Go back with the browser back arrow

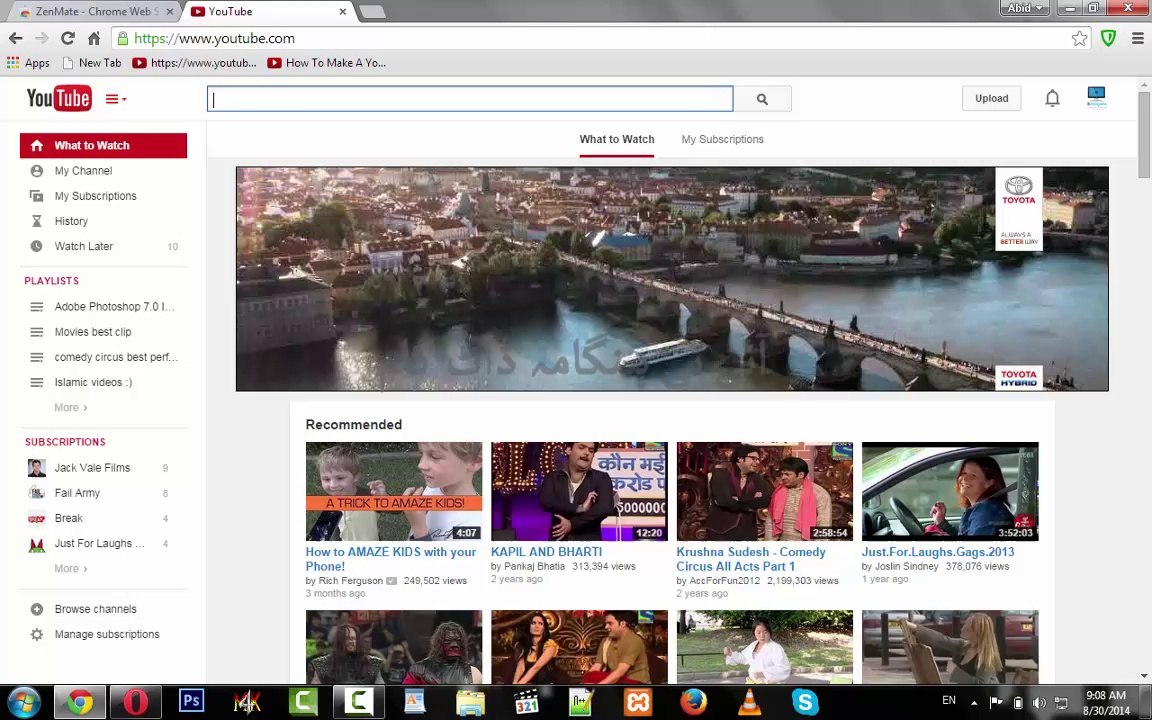[x=15, y=38]
